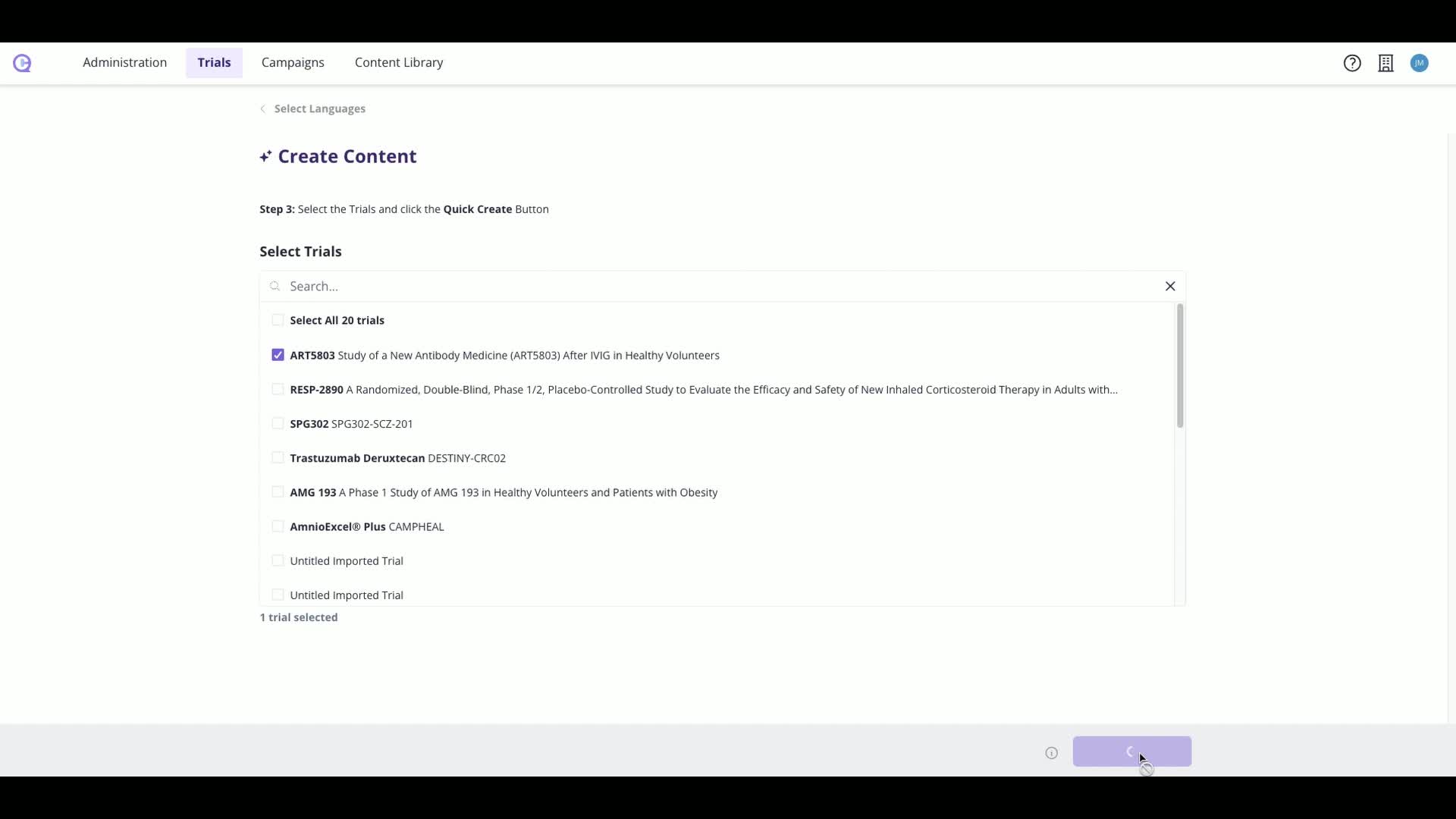The image size is (1456, 819).
Task: Open the Administration tab
Action: pos(124,62)
